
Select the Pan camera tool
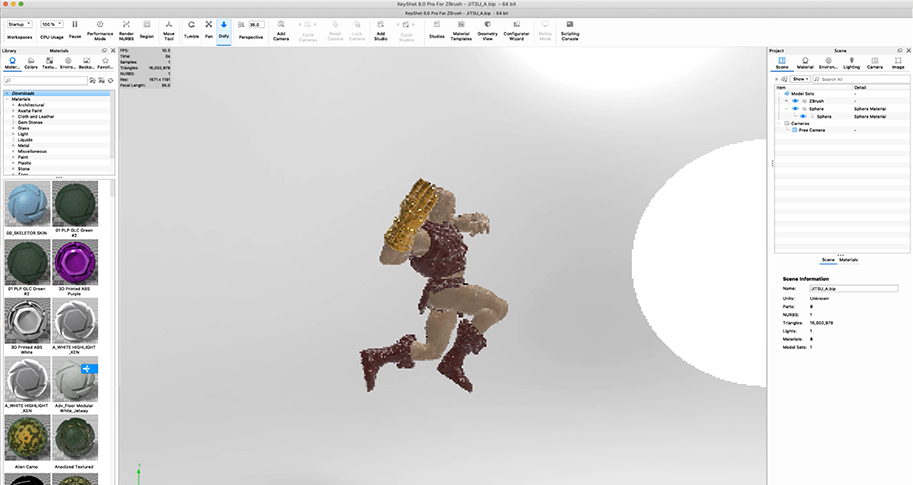(x=208, y=29)
